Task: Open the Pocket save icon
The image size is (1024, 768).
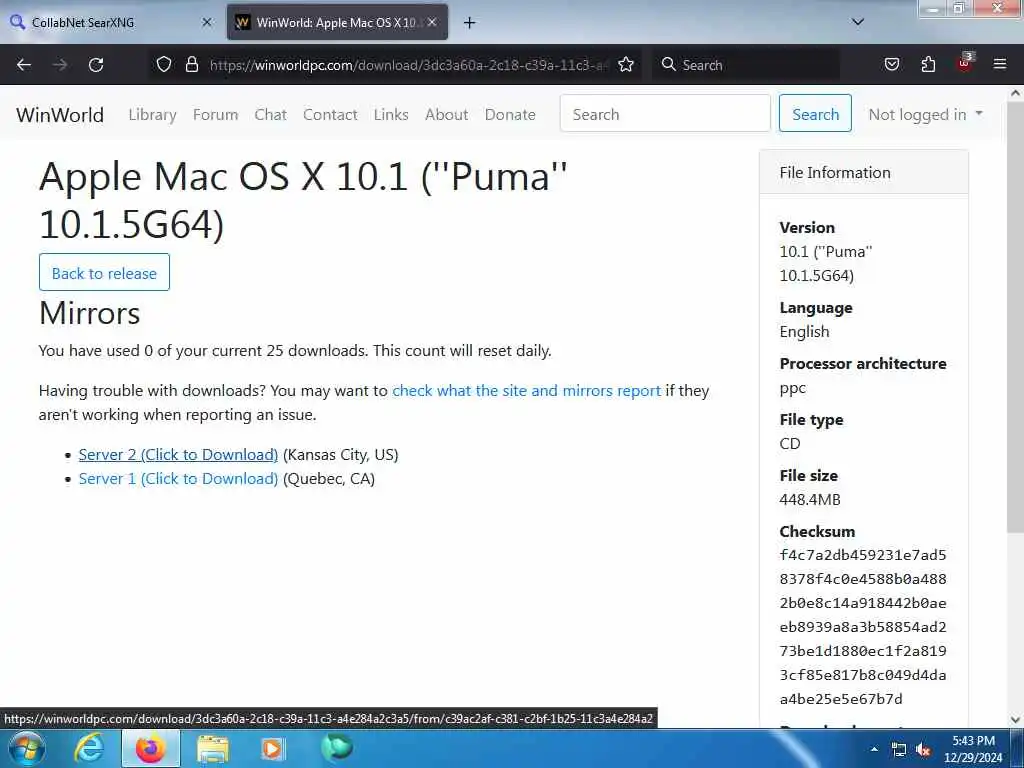Action: pyautogui.click(x=891, y=64)
